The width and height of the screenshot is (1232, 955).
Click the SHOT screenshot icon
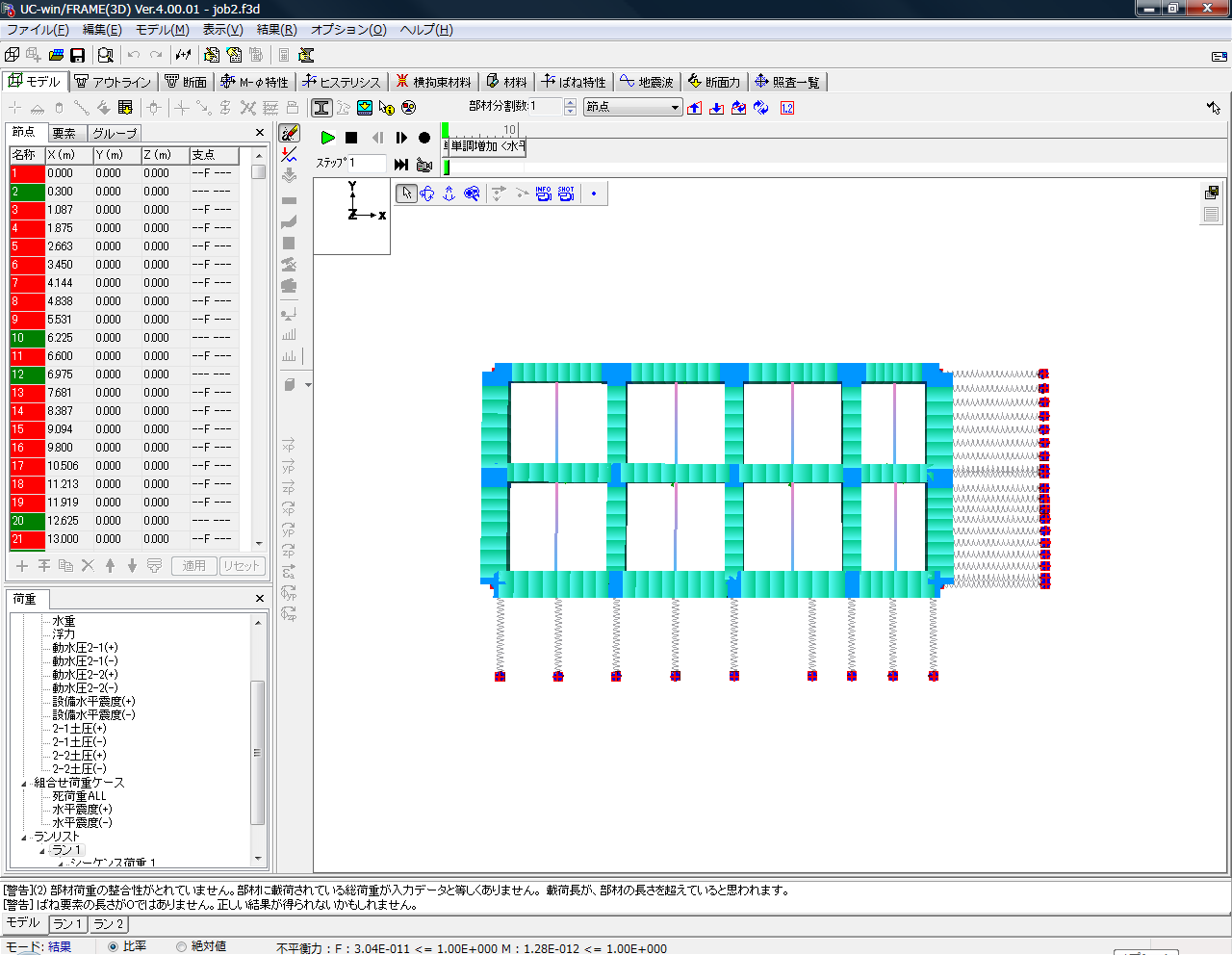566,194
